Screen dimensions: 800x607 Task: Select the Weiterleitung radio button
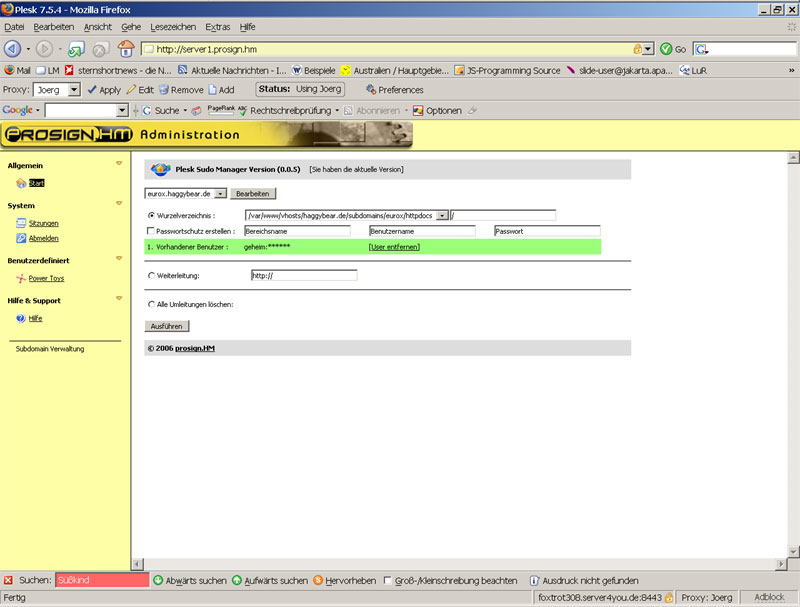151,275
